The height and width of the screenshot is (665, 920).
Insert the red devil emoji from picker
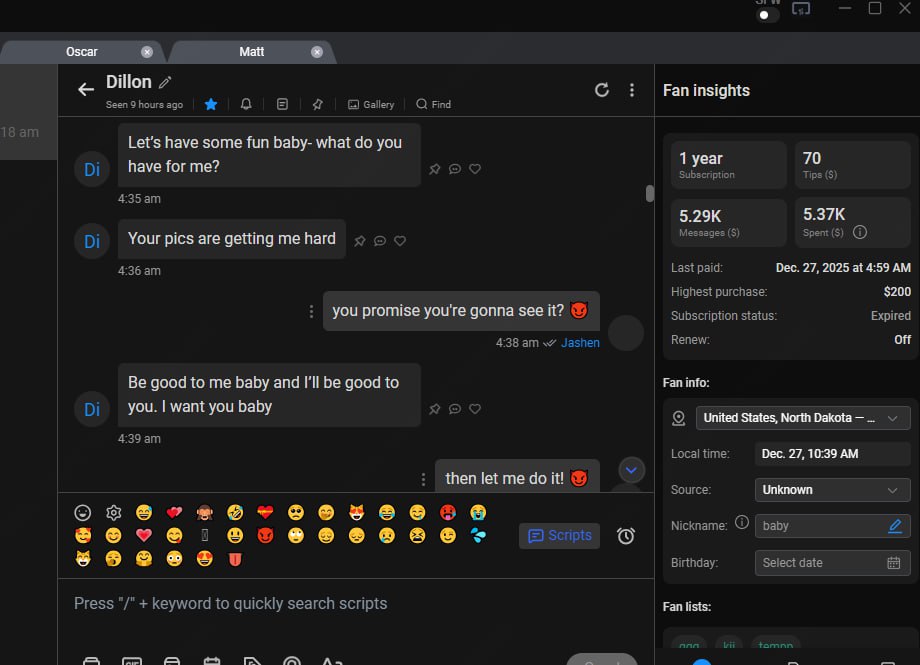[x=265, y=535]
